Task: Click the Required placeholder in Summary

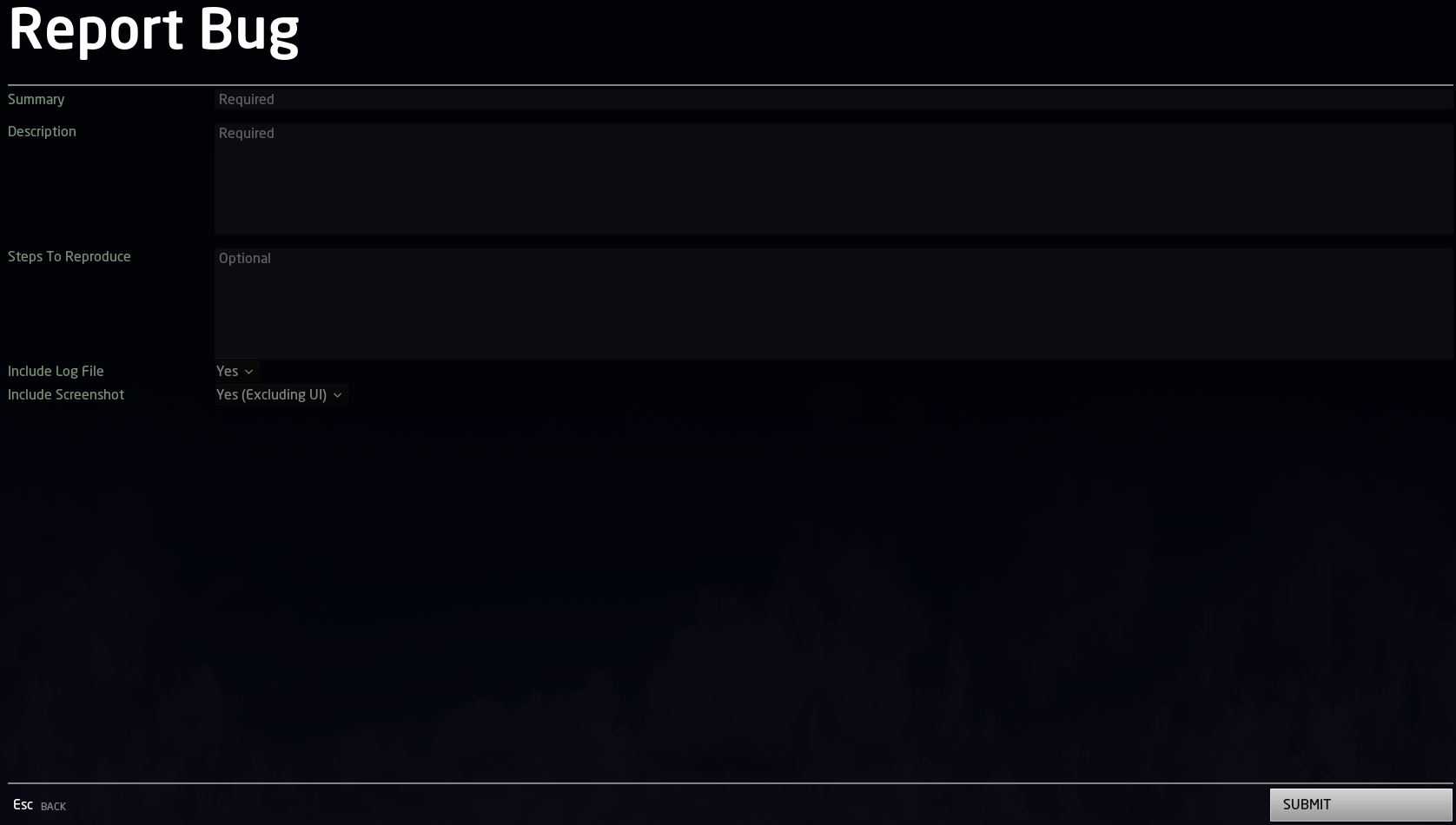Action: [x=247, y=100]
